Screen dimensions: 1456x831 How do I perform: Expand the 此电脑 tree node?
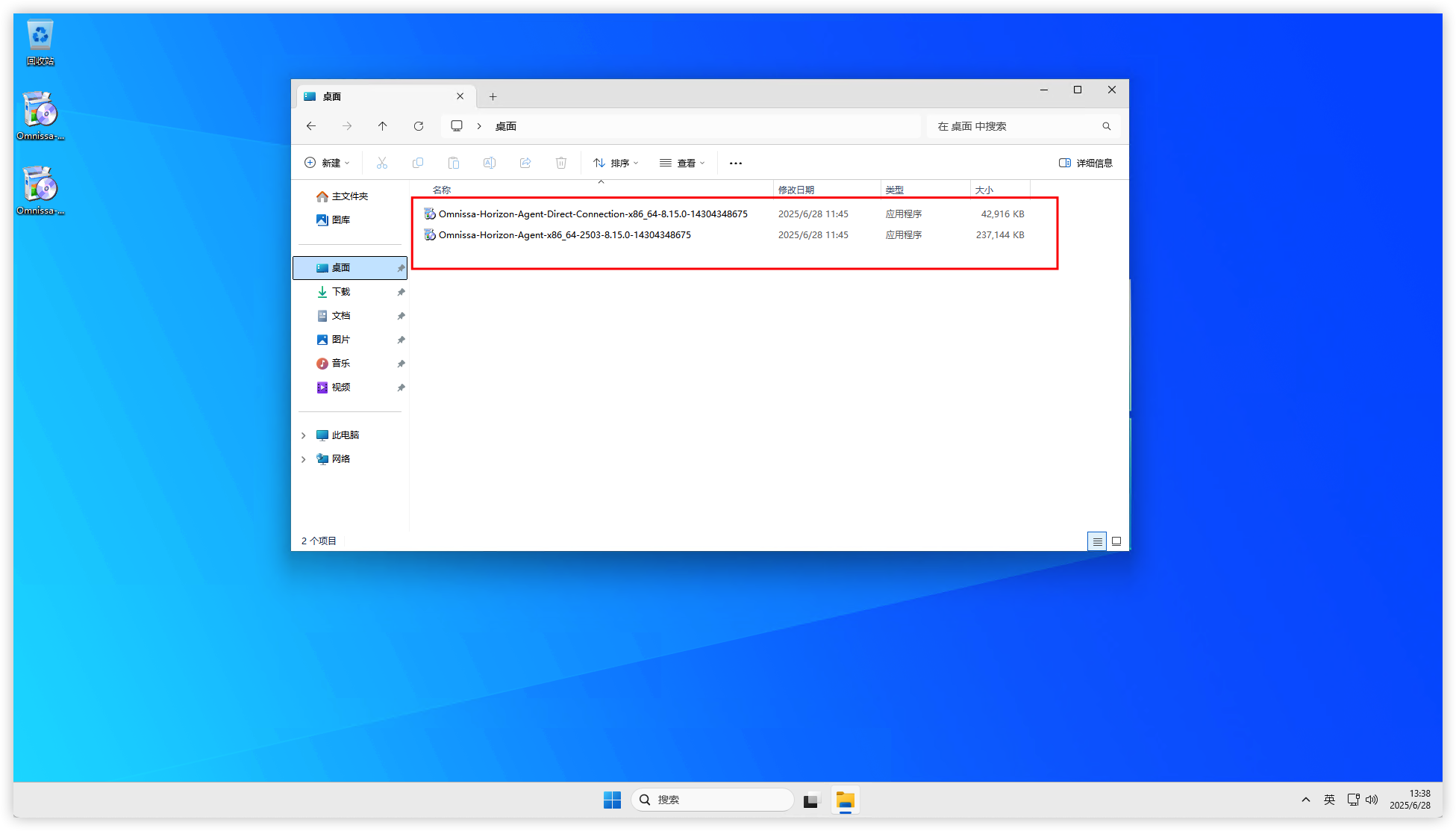(x=304, y=435)
